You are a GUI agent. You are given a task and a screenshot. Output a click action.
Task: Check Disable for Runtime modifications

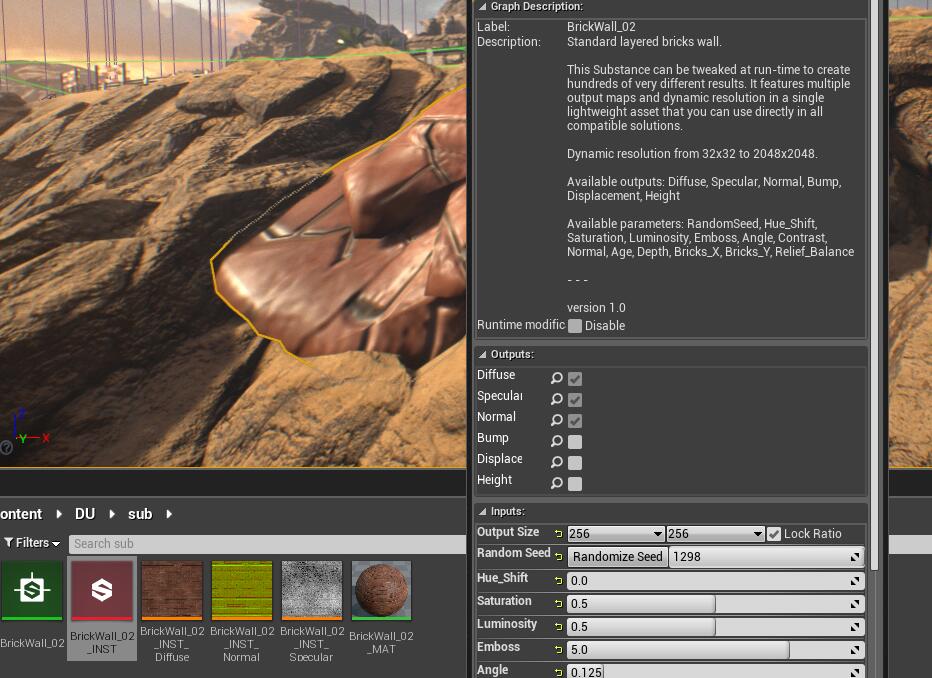pos(575,326)
